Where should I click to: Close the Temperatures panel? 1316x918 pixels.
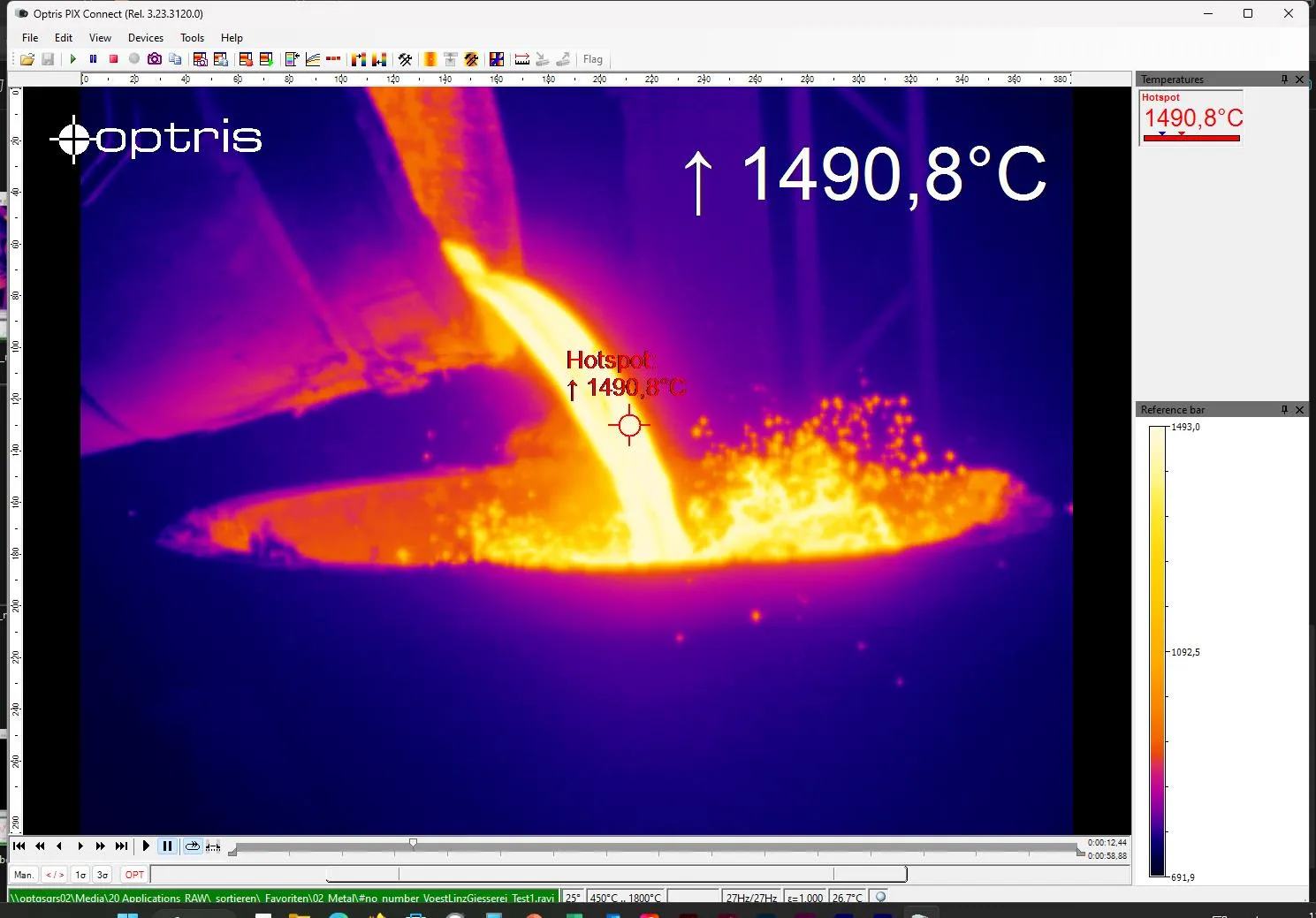(1299, 80)
